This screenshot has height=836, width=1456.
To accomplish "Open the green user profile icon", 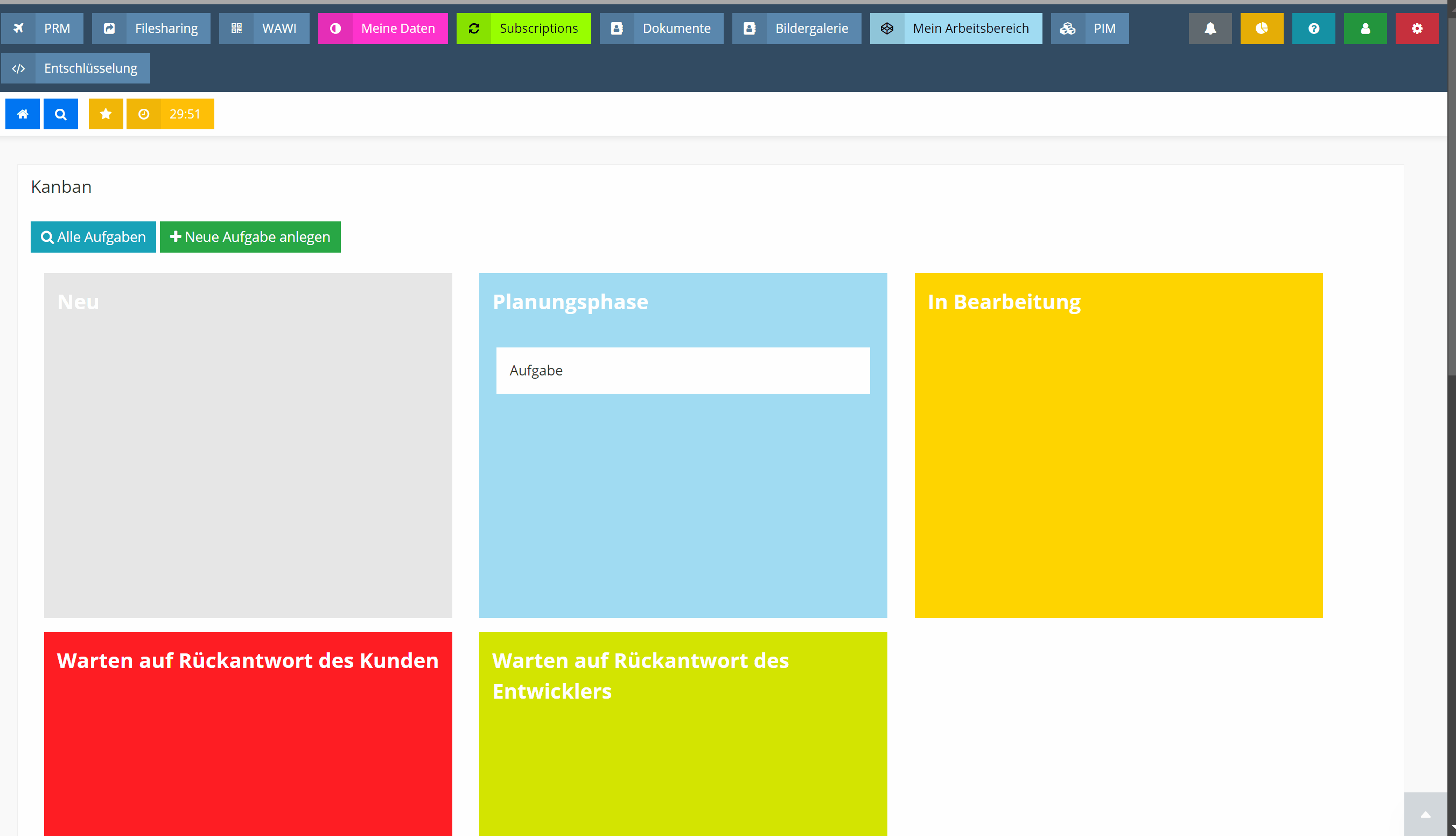I will click(1365, 28).
